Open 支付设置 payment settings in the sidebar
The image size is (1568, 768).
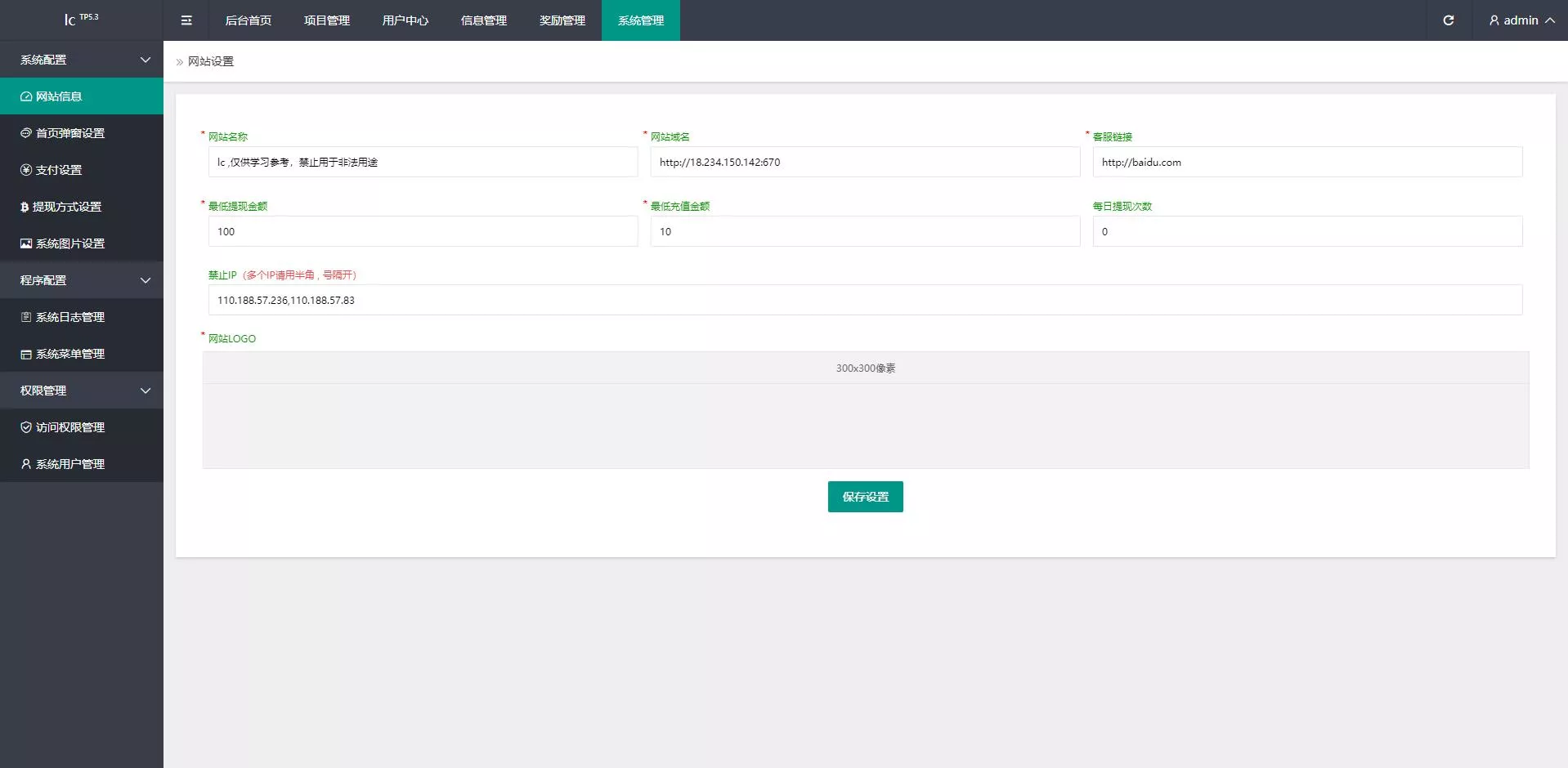(x=59, y=170)
